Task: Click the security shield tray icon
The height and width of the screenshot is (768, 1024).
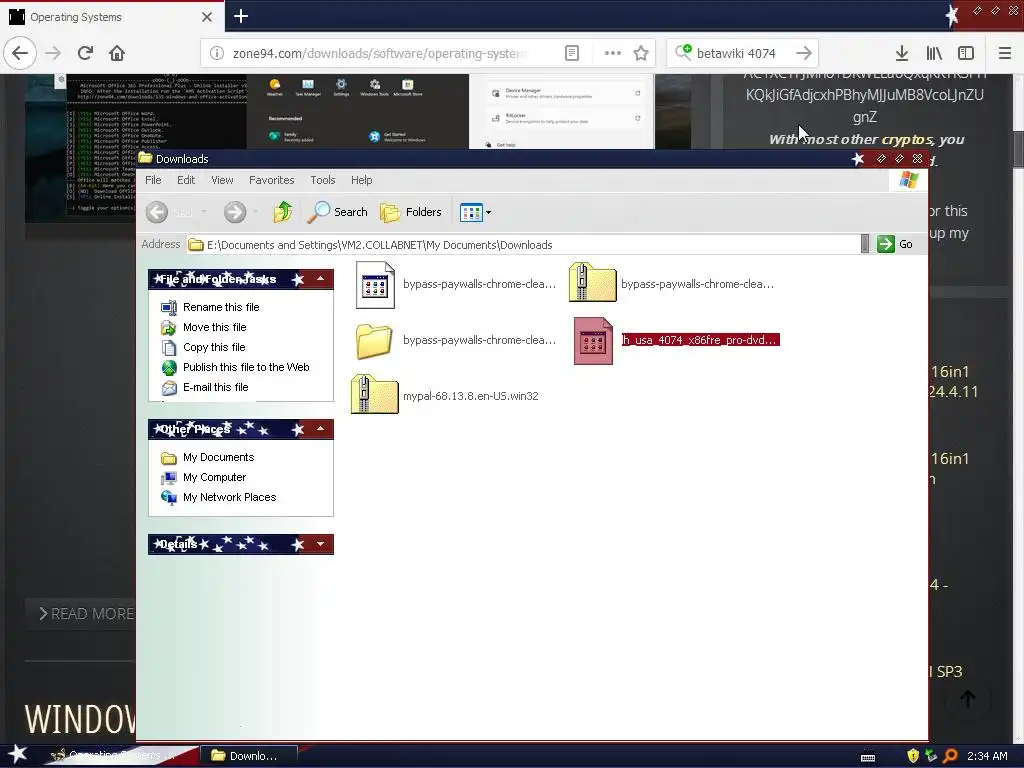Action: 913,756
